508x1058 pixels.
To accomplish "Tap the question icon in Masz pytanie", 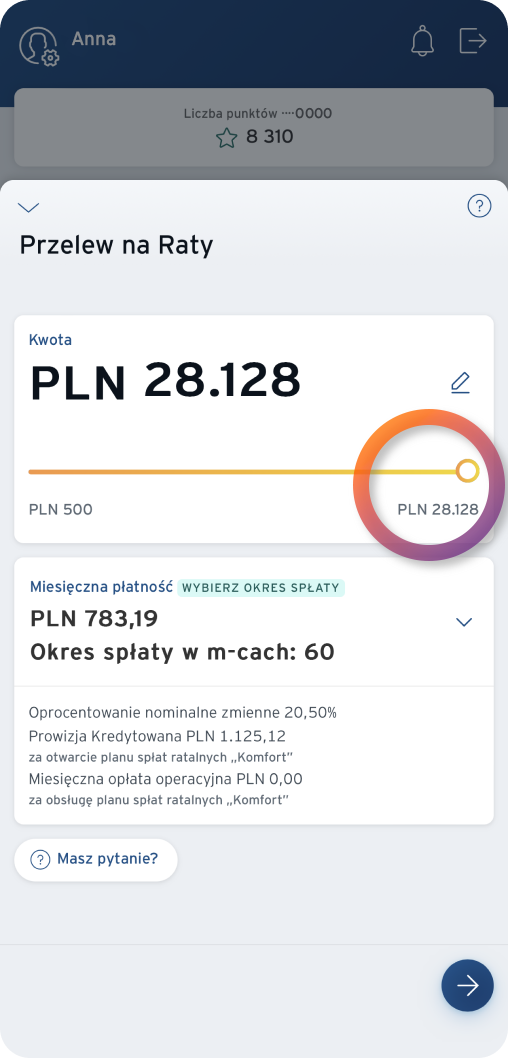I will [40, 860].
